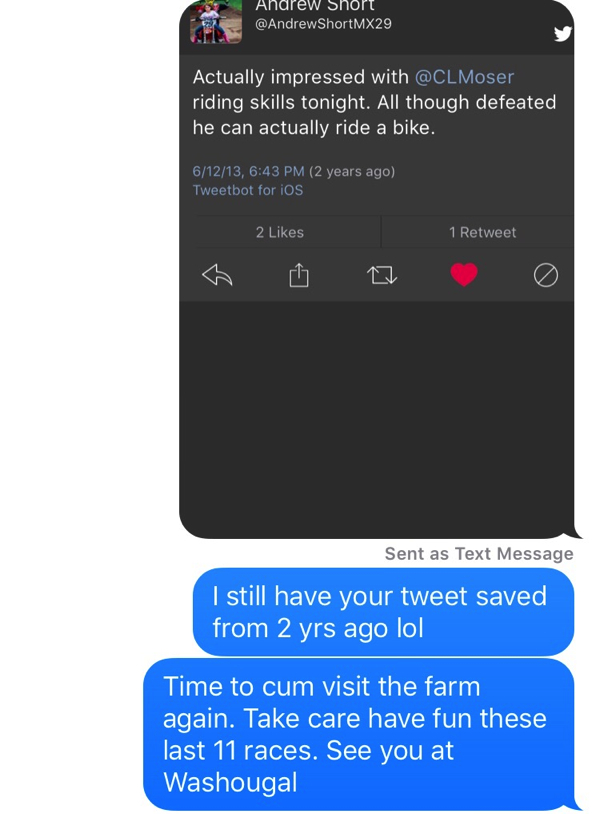Tap the Tweetbot for iOS link
This screenshot has width=600, height=814.
click(247, 190)
